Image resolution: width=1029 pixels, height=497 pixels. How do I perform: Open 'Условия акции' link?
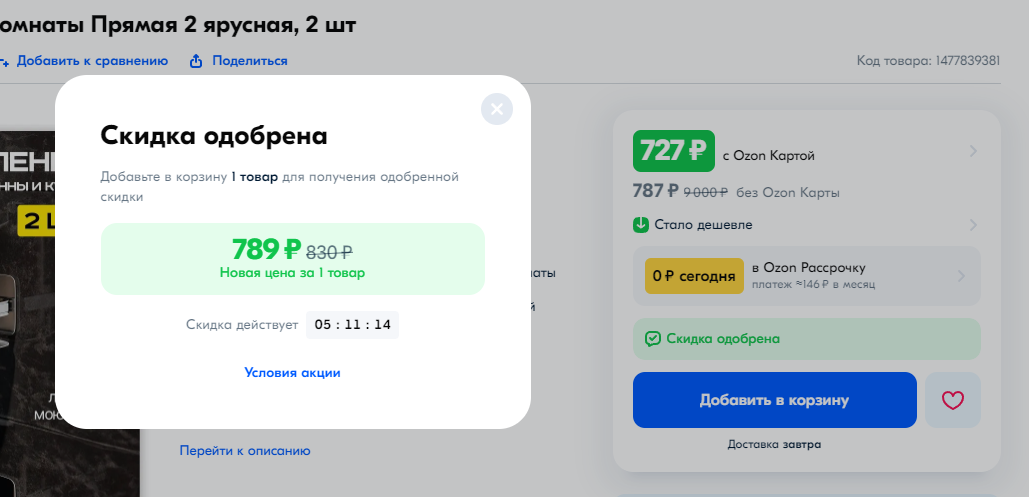(x=292, y=372)
